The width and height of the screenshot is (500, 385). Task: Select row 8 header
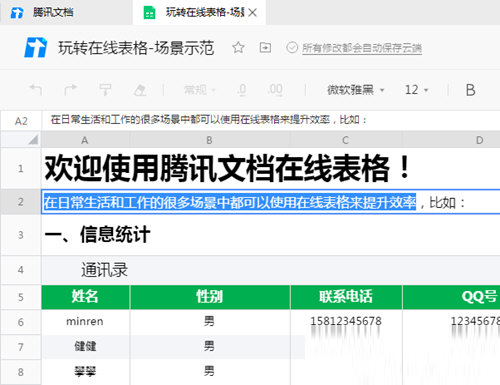click(x=21, y=372)
